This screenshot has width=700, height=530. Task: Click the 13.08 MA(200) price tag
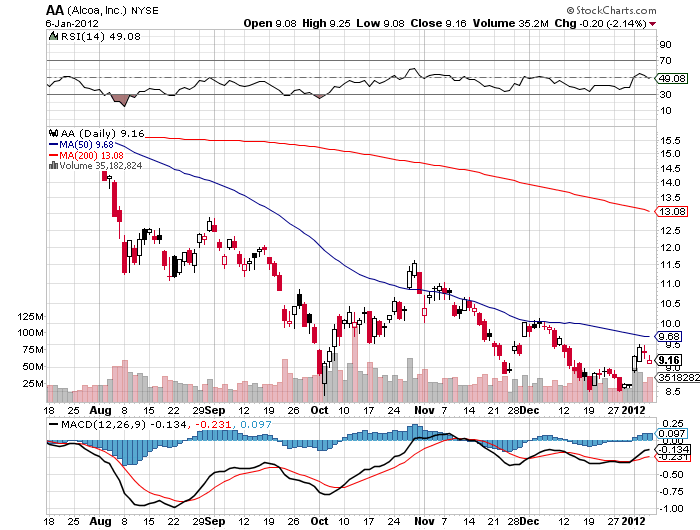671,212
